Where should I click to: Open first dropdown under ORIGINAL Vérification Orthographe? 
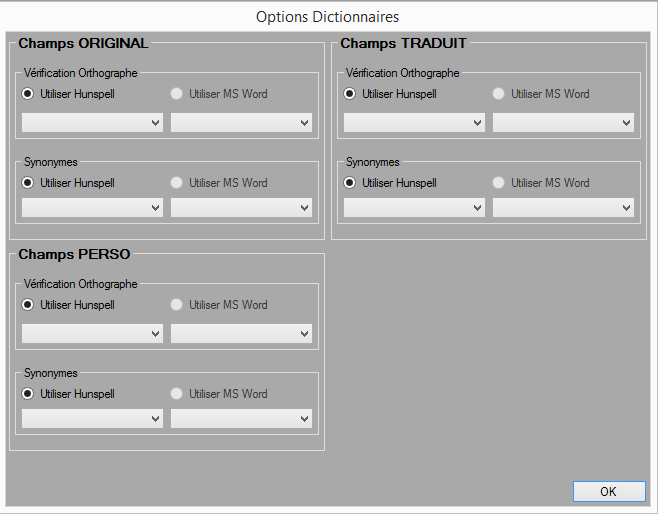tap(92, 122)
